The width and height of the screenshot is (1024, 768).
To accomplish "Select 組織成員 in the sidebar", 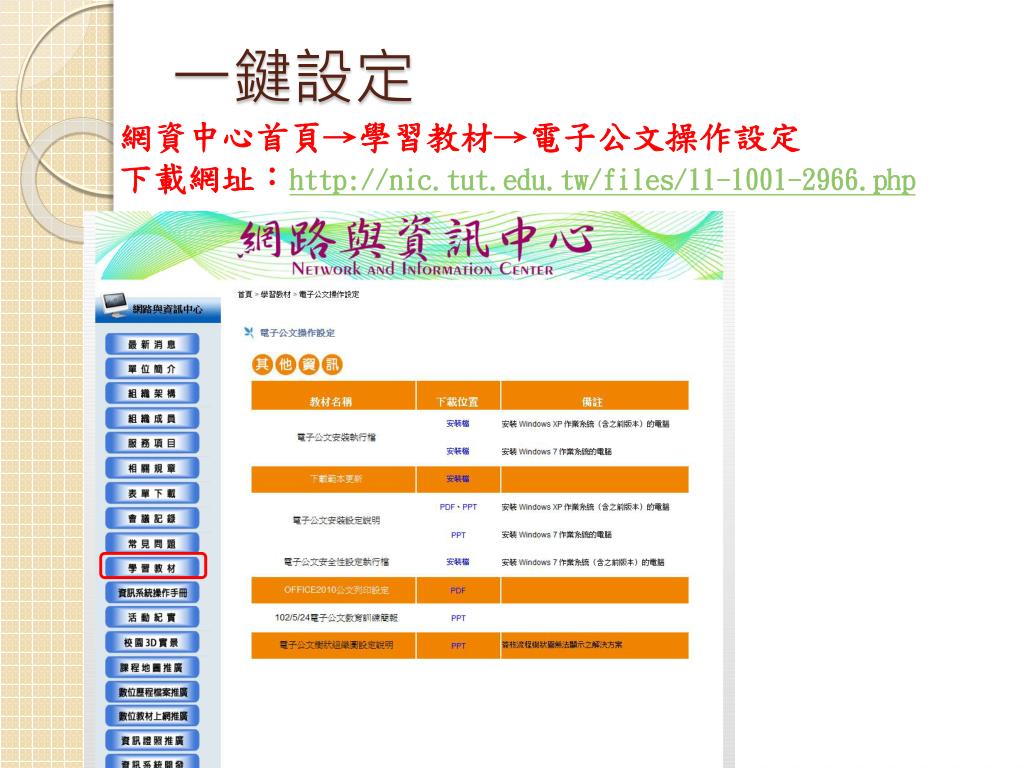I will click(152, 419).
